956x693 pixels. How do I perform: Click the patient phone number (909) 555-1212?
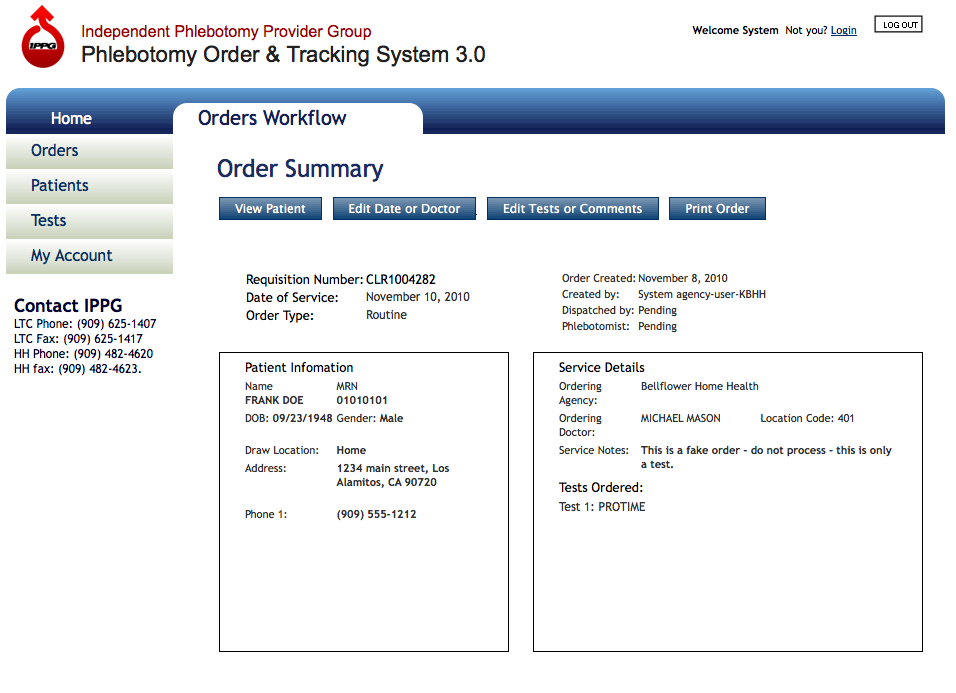(376, 515)
